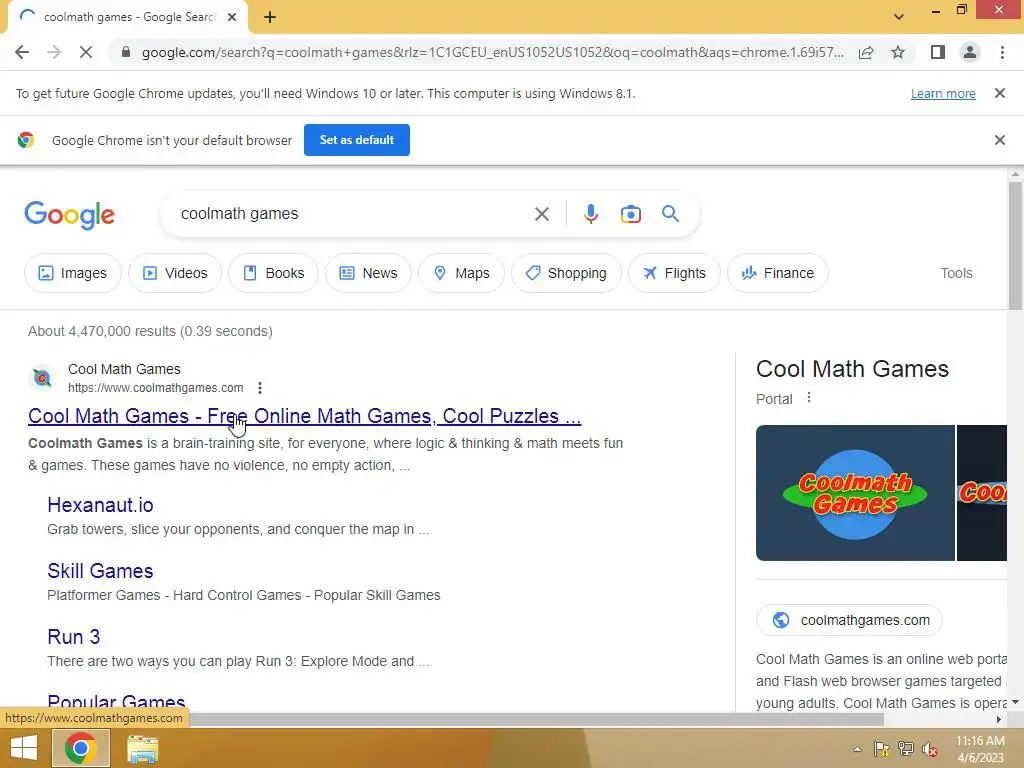
Task: Click in the Google search input field
Action: (353, 214)
